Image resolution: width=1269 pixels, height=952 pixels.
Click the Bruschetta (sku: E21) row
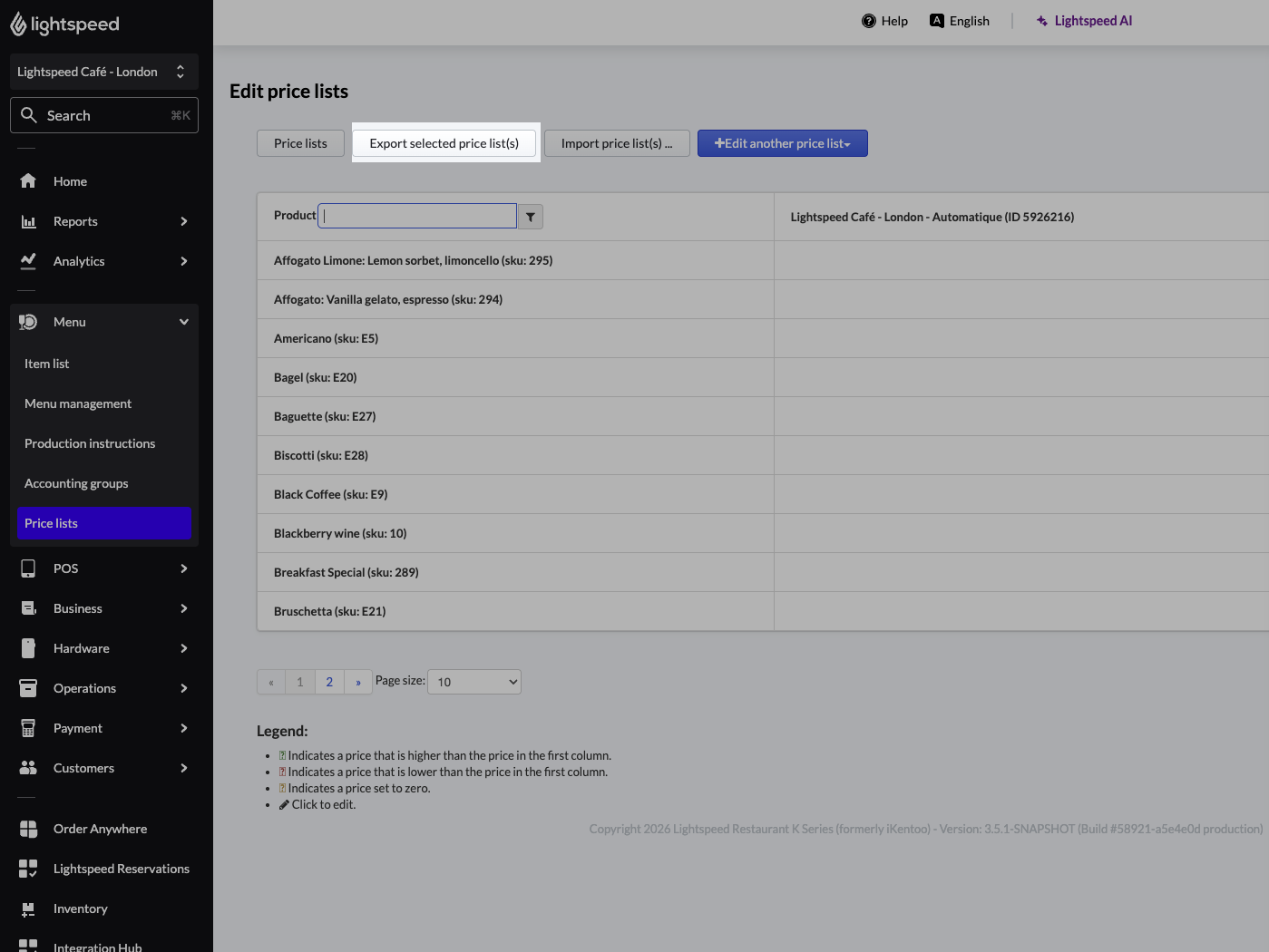click(x=763, y=611)
